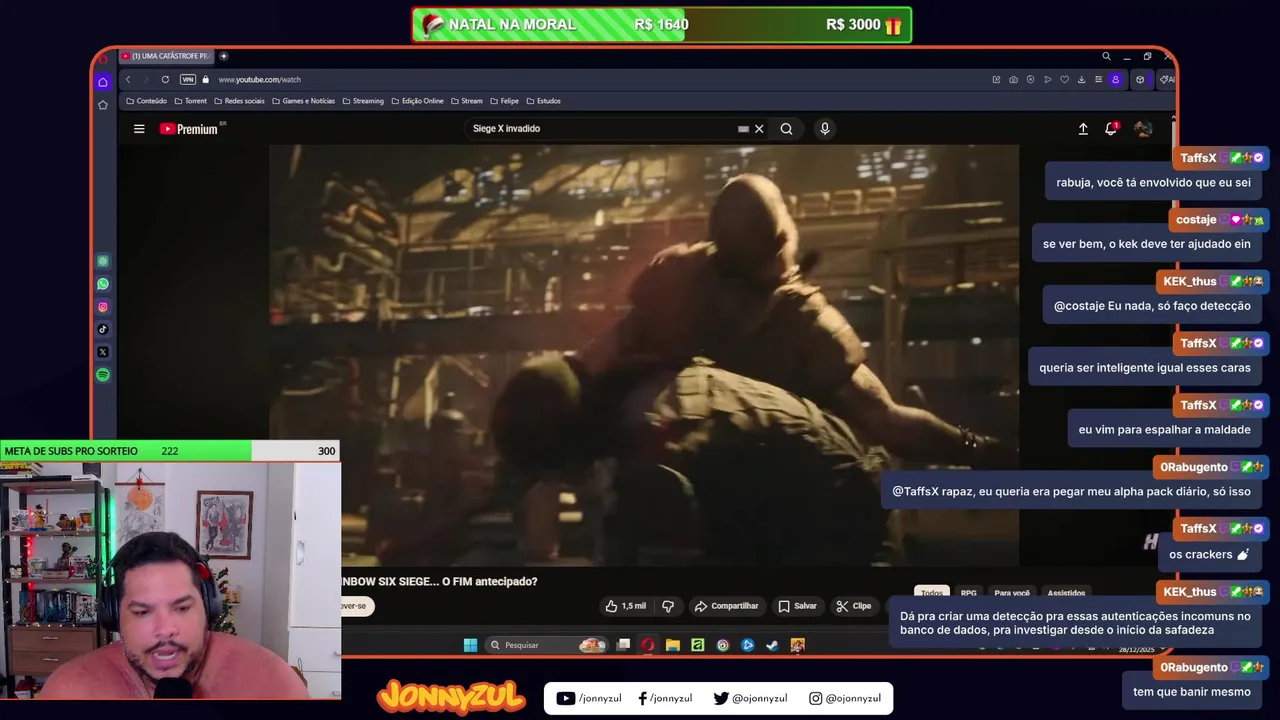Screen dimensions: 1280x720
Task: Select the 'Para você' filter chip
Action: click(x=1012, y=593)
